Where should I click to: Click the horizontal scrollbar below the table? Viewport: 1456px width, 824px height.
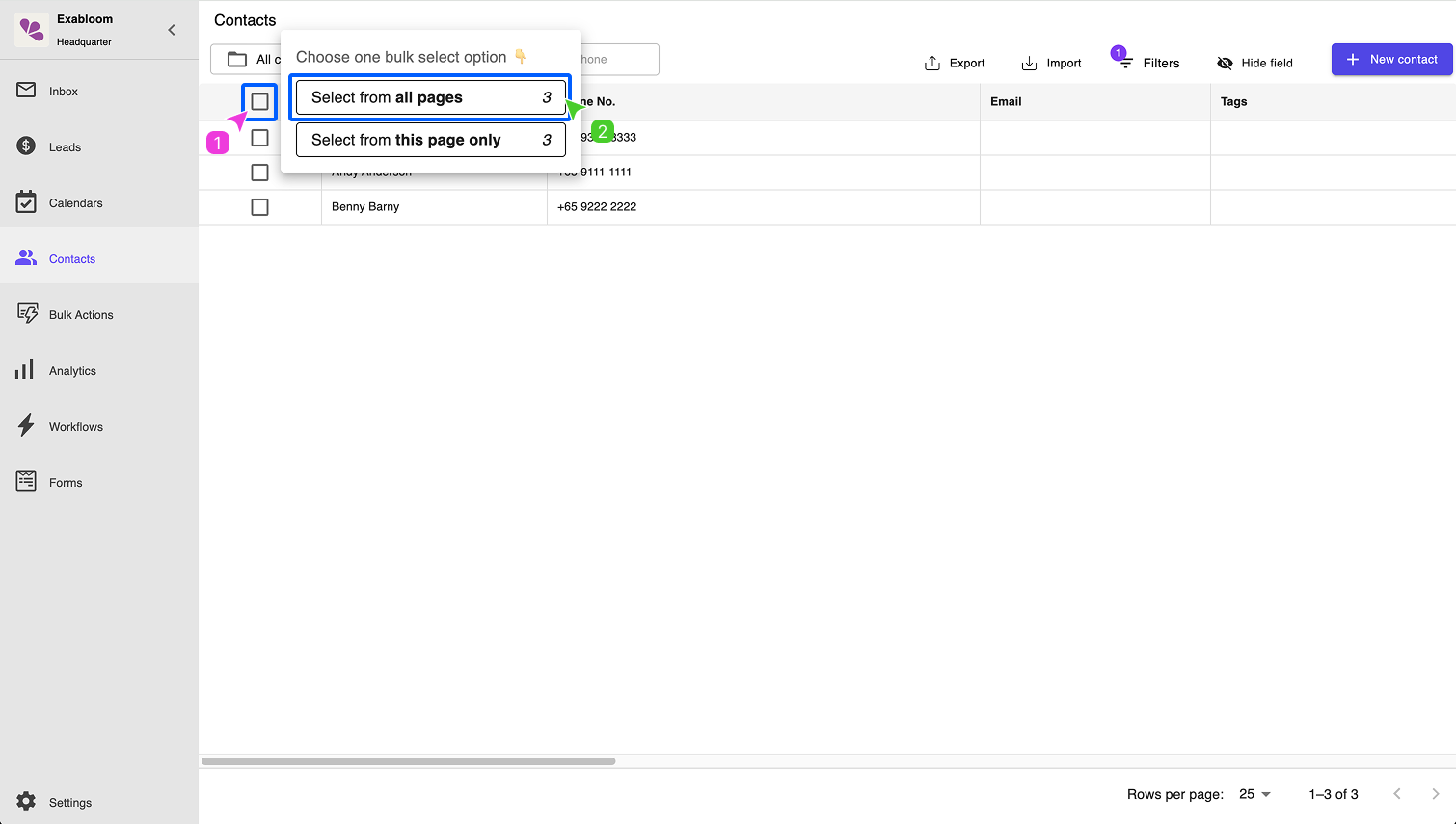coord(408,761)
